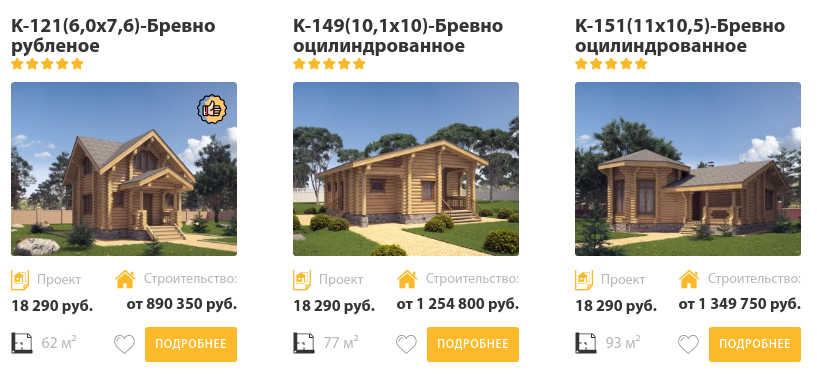Click project blueprint icon under K-121

(20, 280)
